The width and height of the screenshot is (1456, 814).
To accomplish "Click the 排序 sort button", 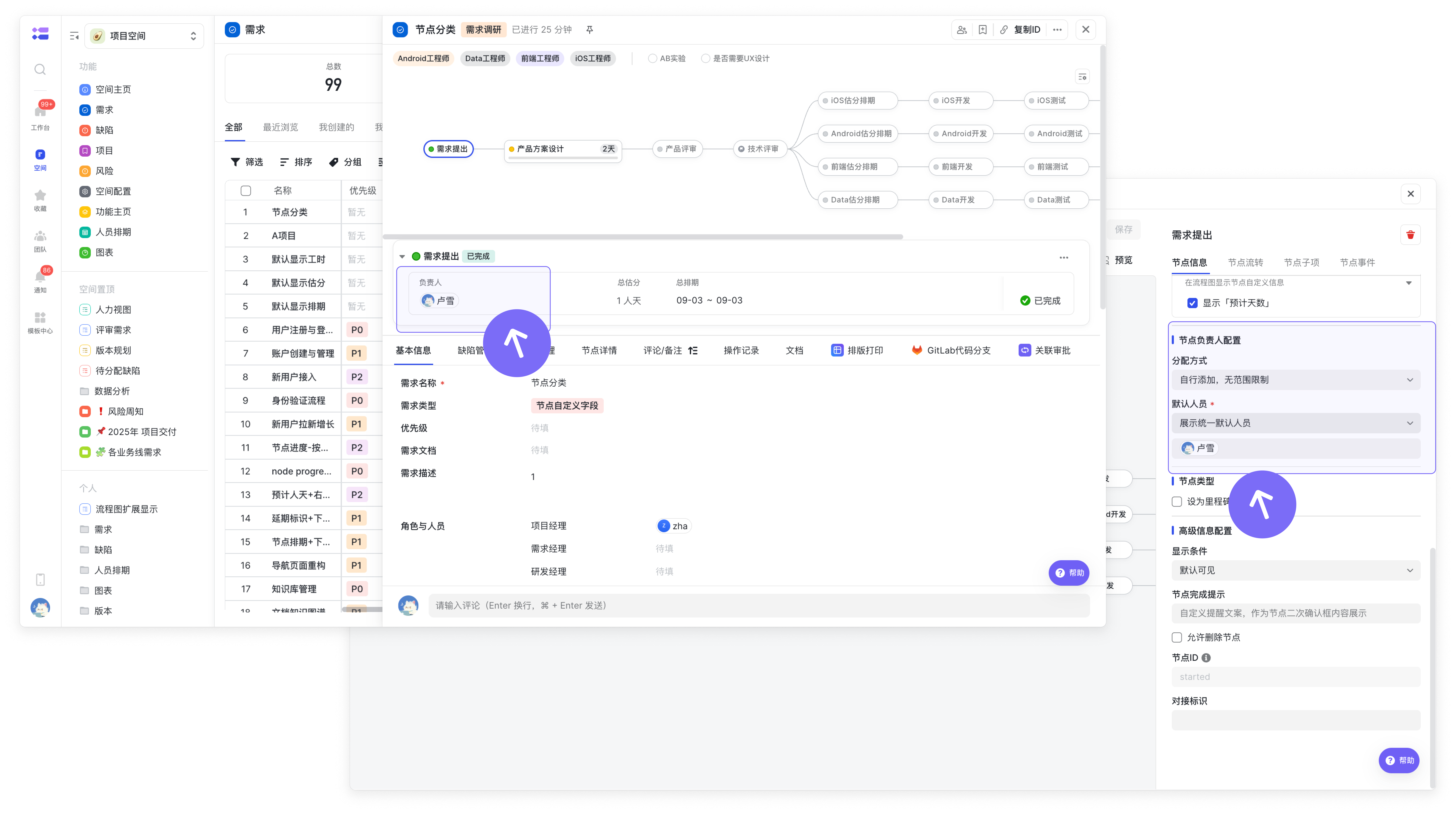I will coord(296,162).
